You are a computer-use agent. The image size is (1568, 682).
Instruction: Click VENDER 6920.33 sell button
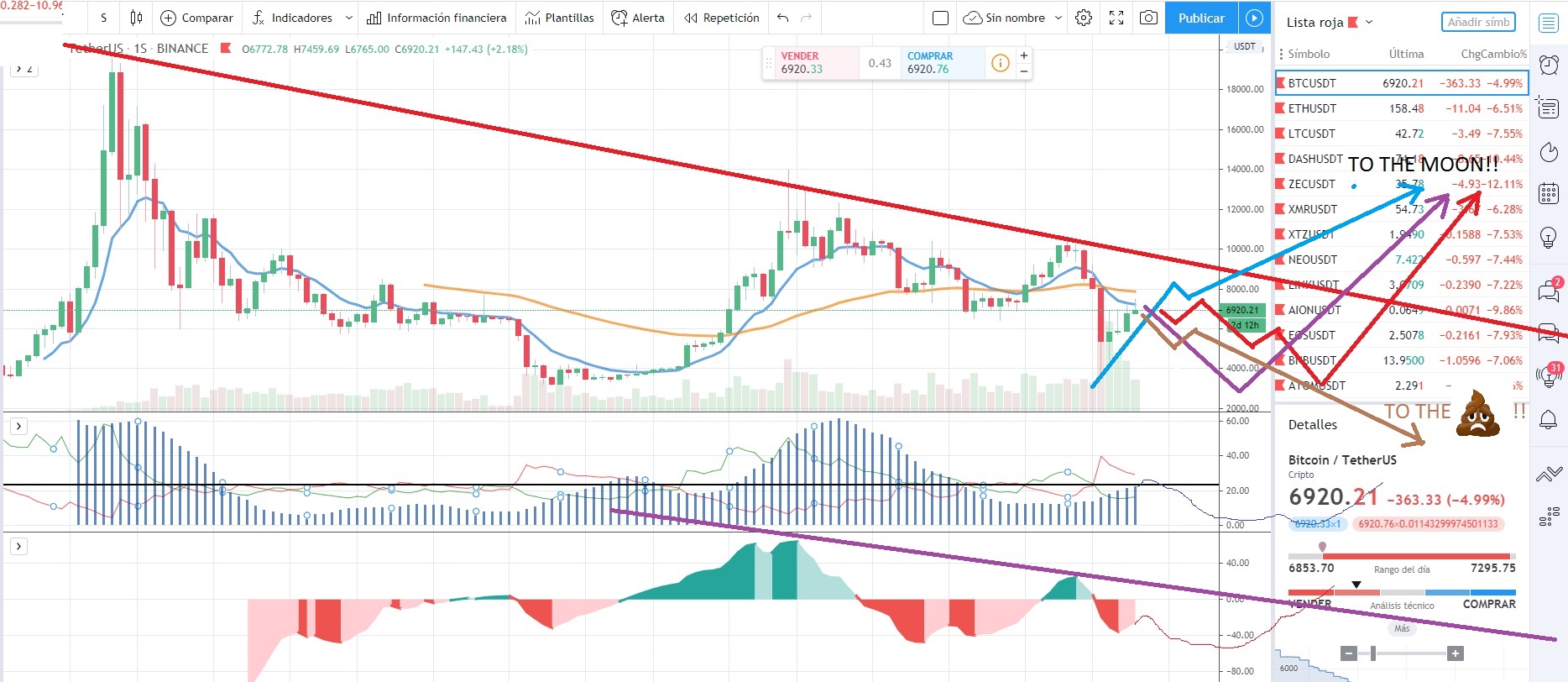(x=817, y=63)
